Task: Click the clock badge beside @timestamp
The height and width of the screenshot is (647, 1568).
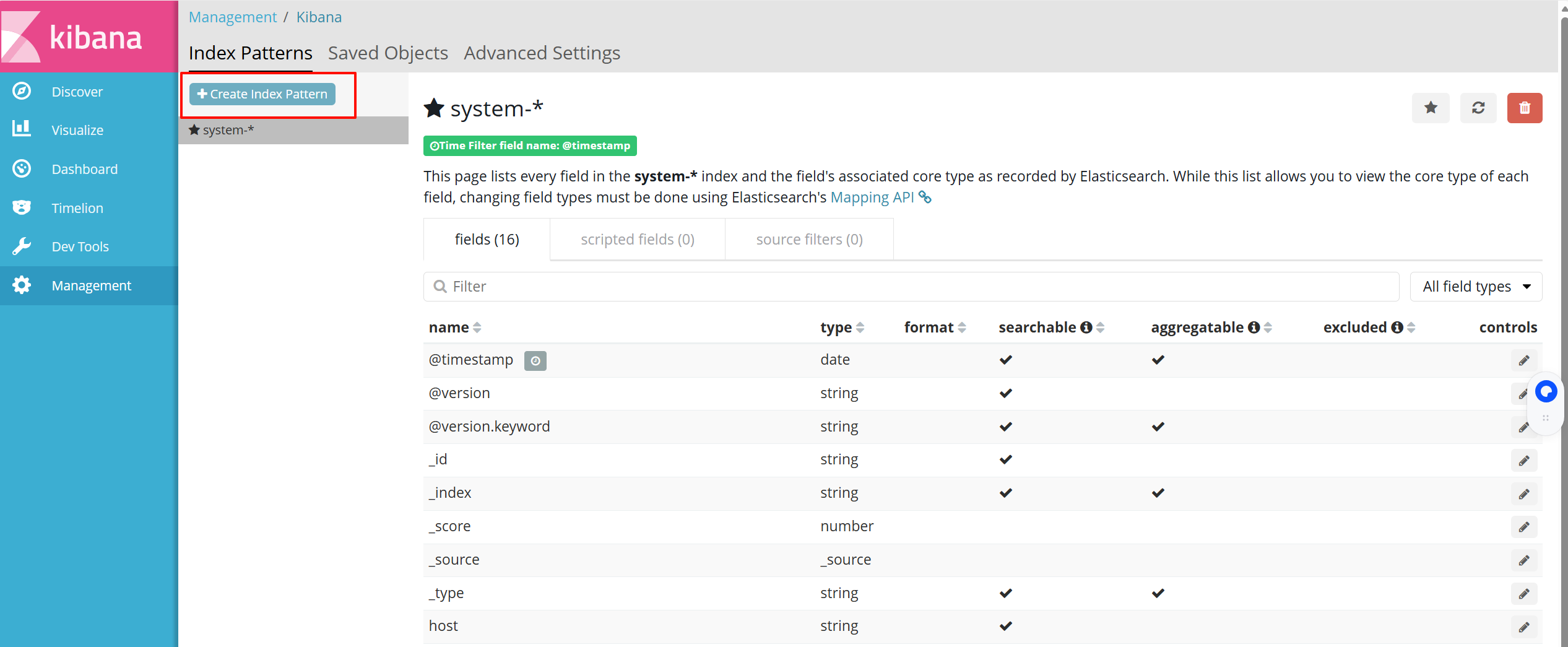Action: (535, 360)
